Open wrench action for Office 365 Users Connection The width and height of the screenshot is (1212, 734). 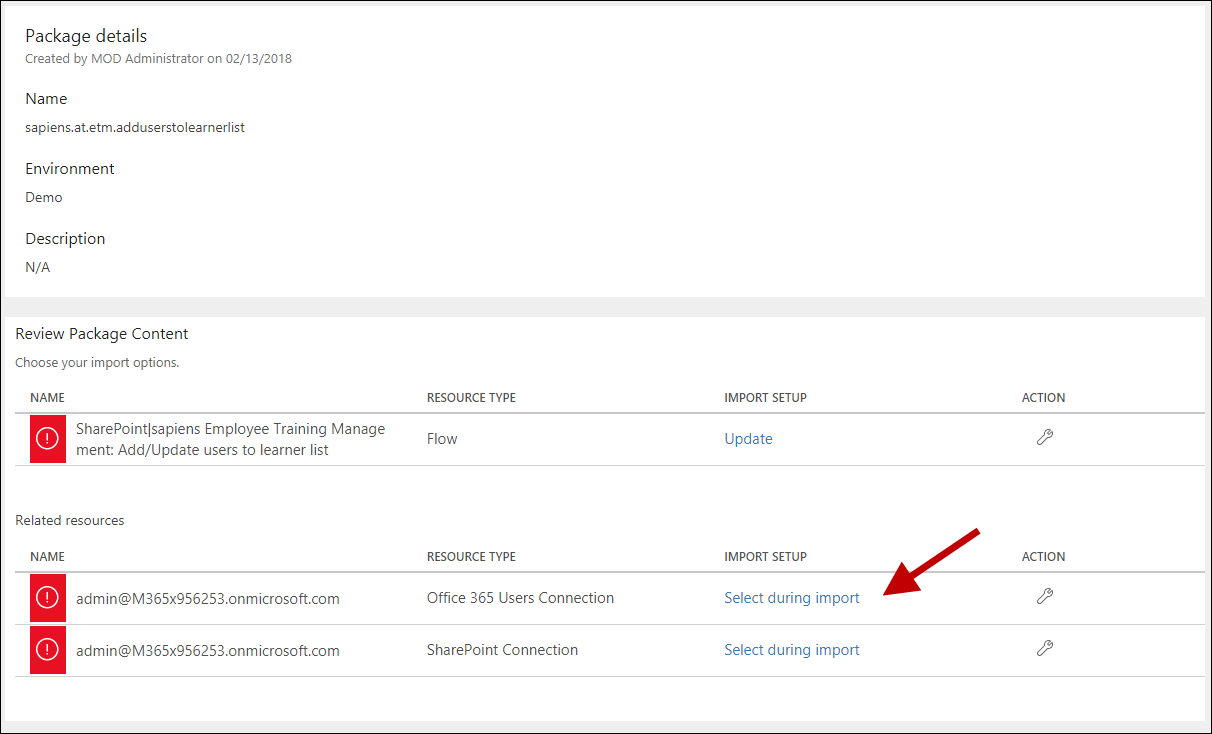(1045, 596)
